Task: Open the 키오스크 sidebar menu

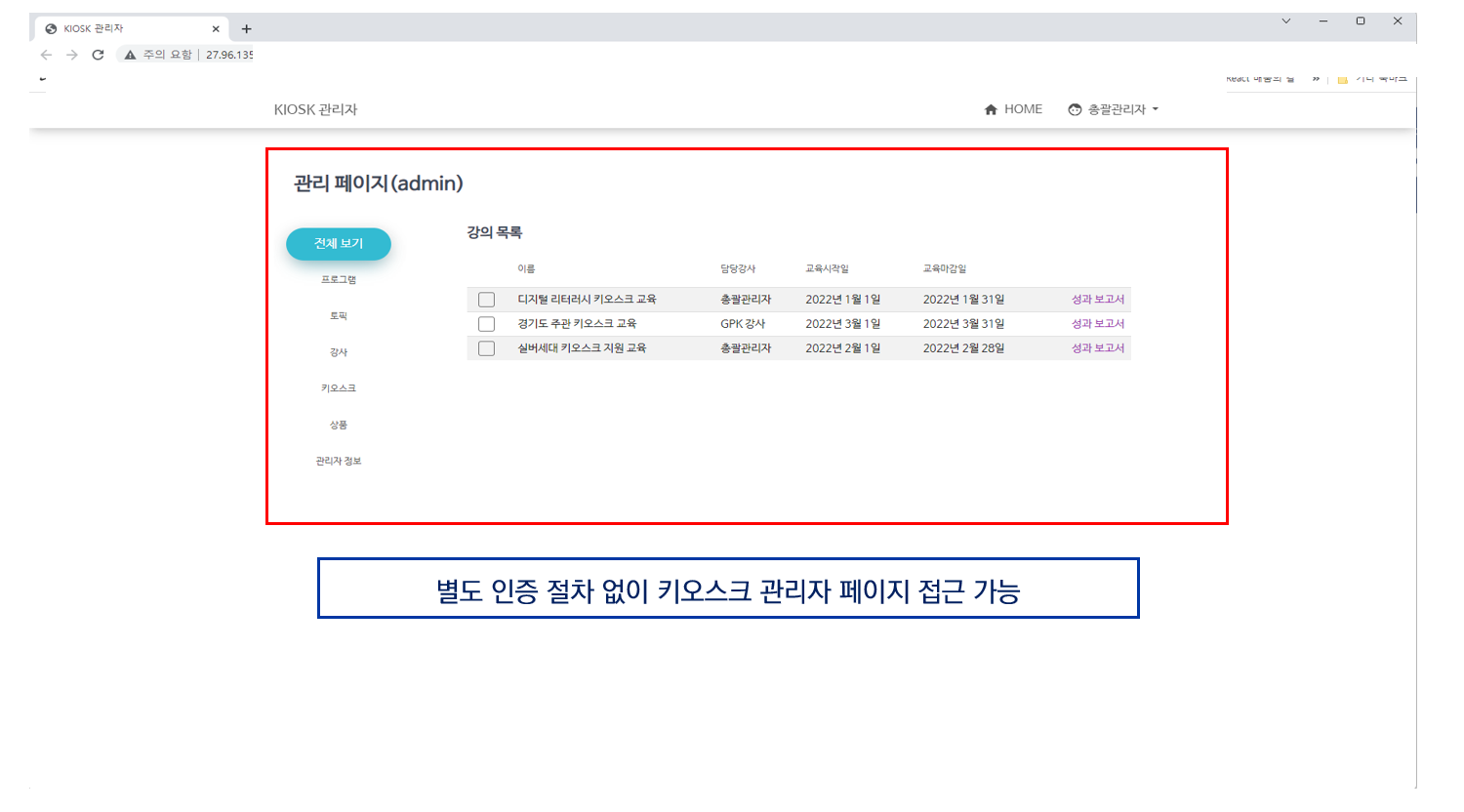Action: tap(339, 388)
